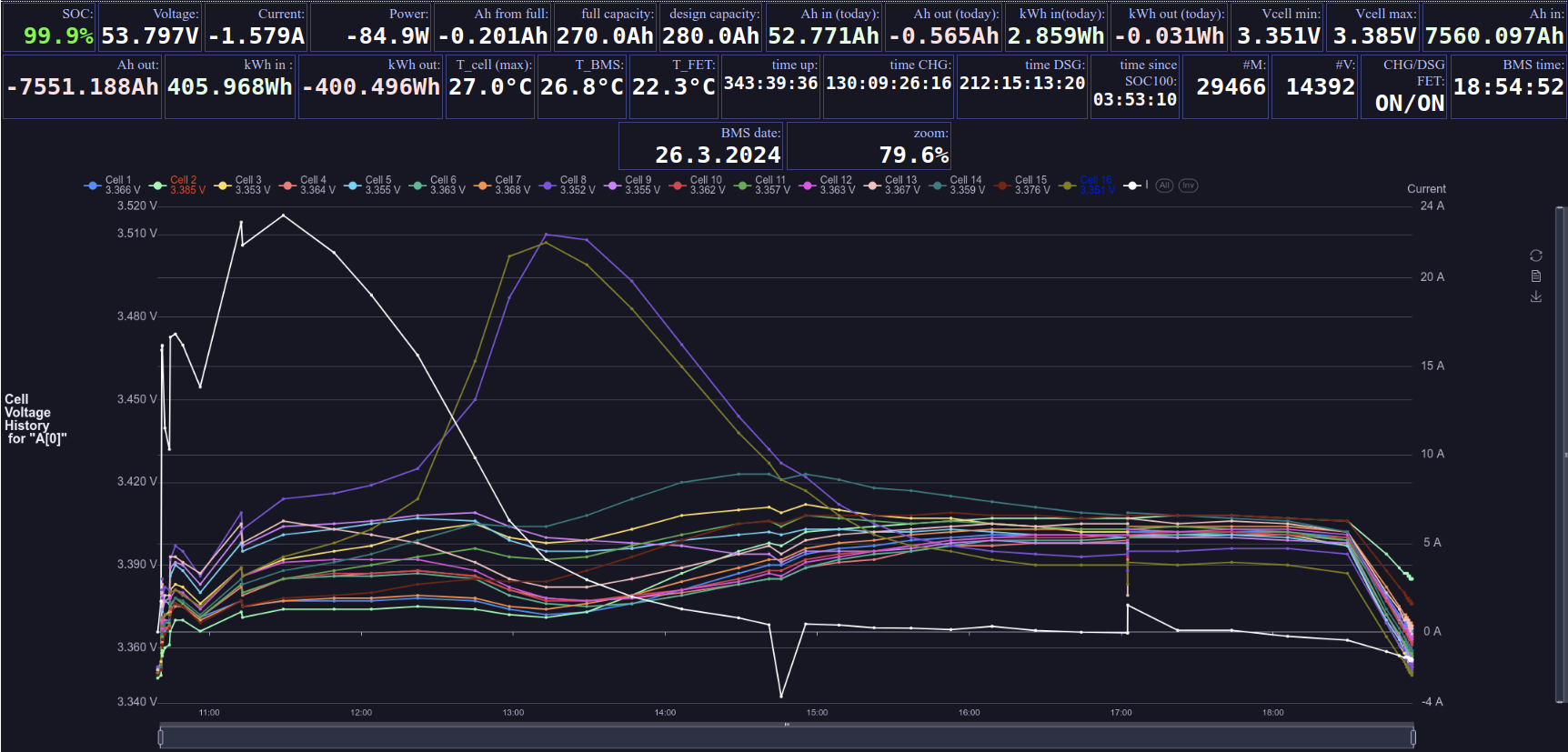Toggle Cell 4 series in legend

tap(307, 185)
